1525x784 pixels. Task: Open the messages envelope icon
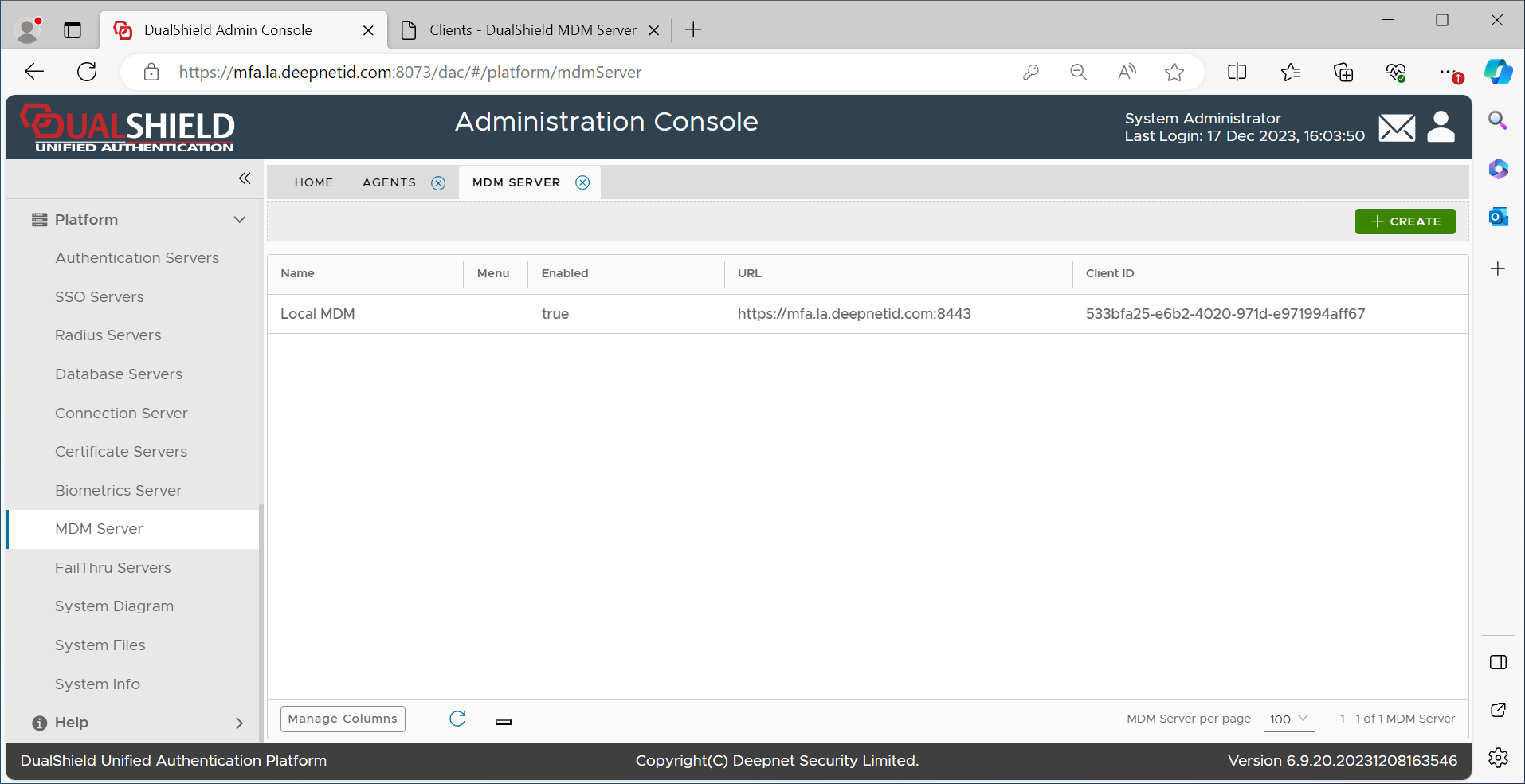pyautogui.click(x=1397, y=127)
